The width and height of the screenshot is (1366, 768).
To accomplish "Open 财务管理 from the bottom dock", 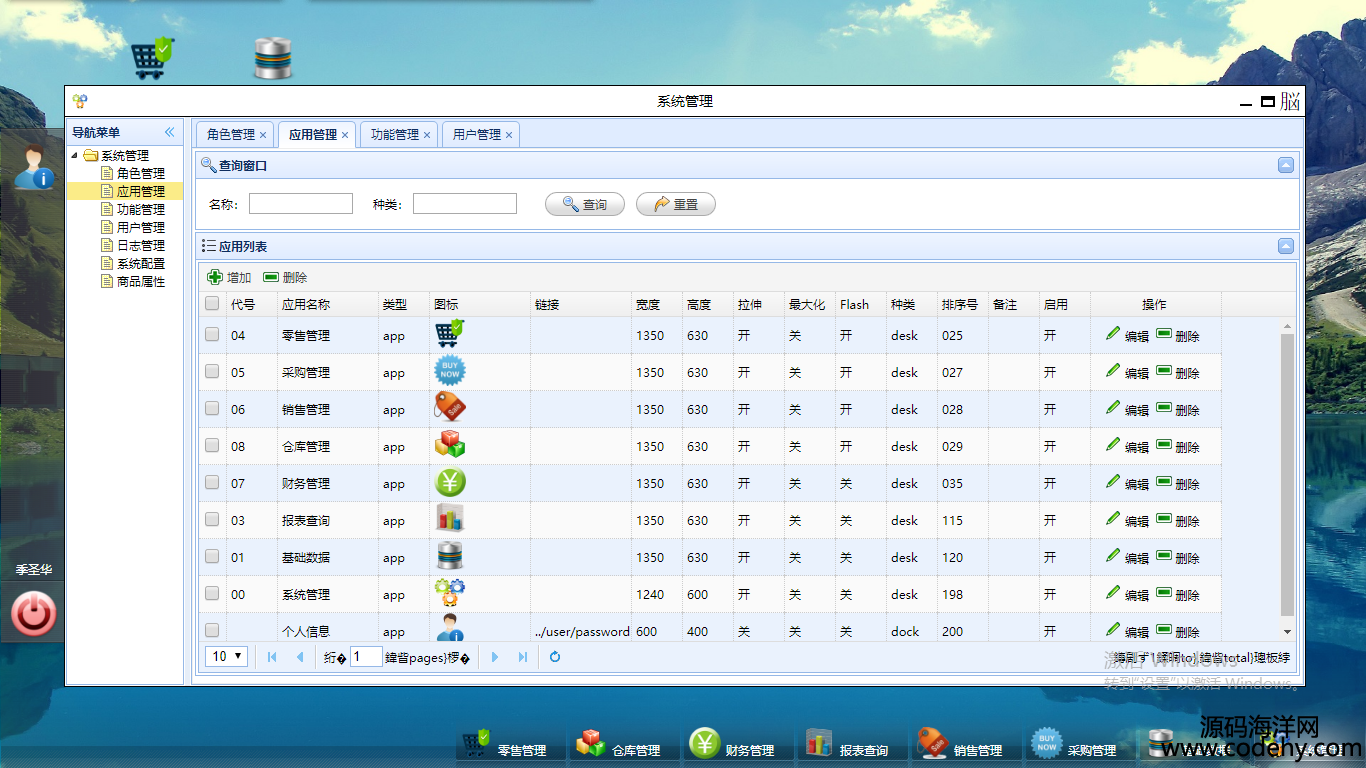I will [x=705, y=743].
